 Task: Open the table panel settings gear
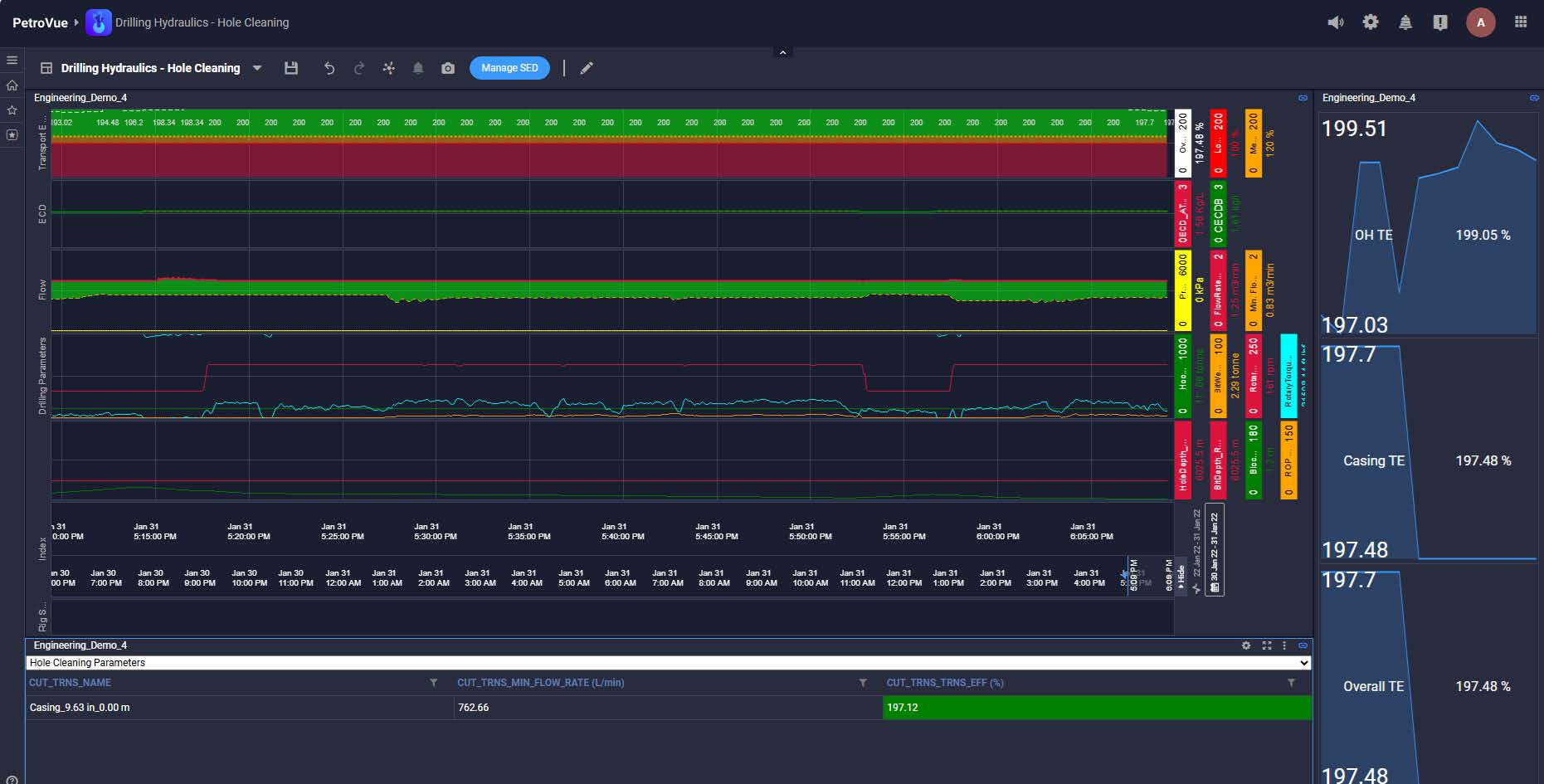tap(1246, 645)
